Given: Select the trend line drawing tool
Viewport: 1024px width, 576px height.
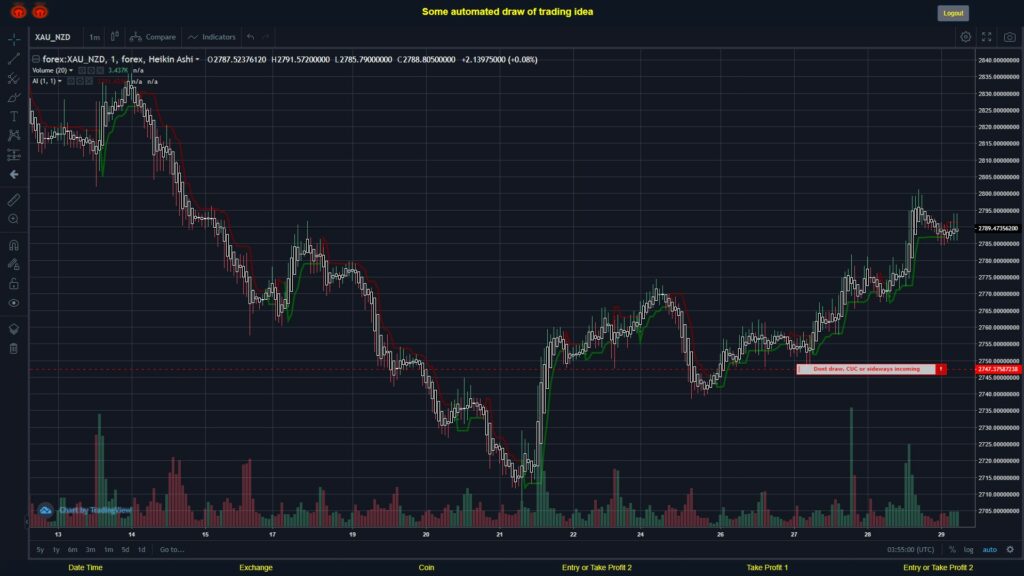Looking at the screenshot, I should (x=14, y=59).
